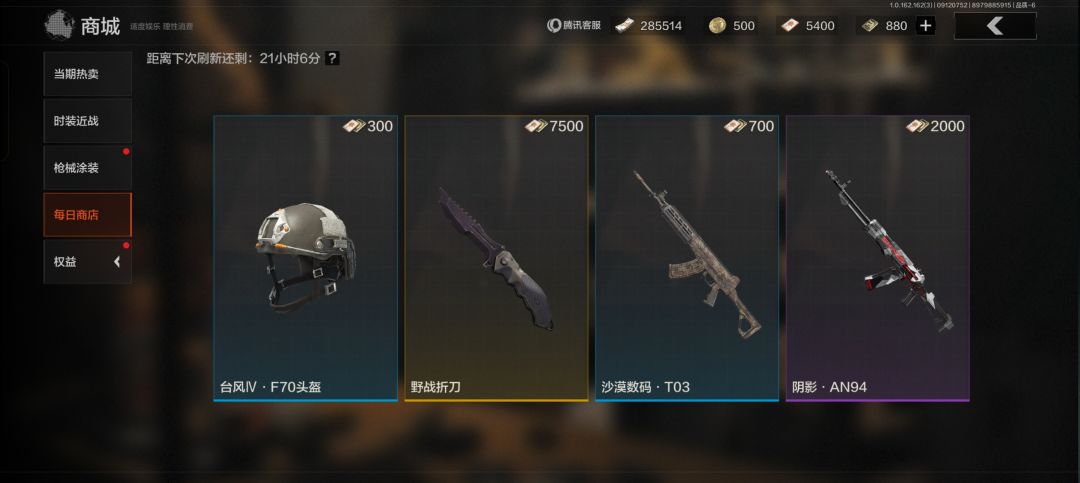Click the gold coin 500 balance
This screenshot has width=1080, height=483.
coord(731,26)
